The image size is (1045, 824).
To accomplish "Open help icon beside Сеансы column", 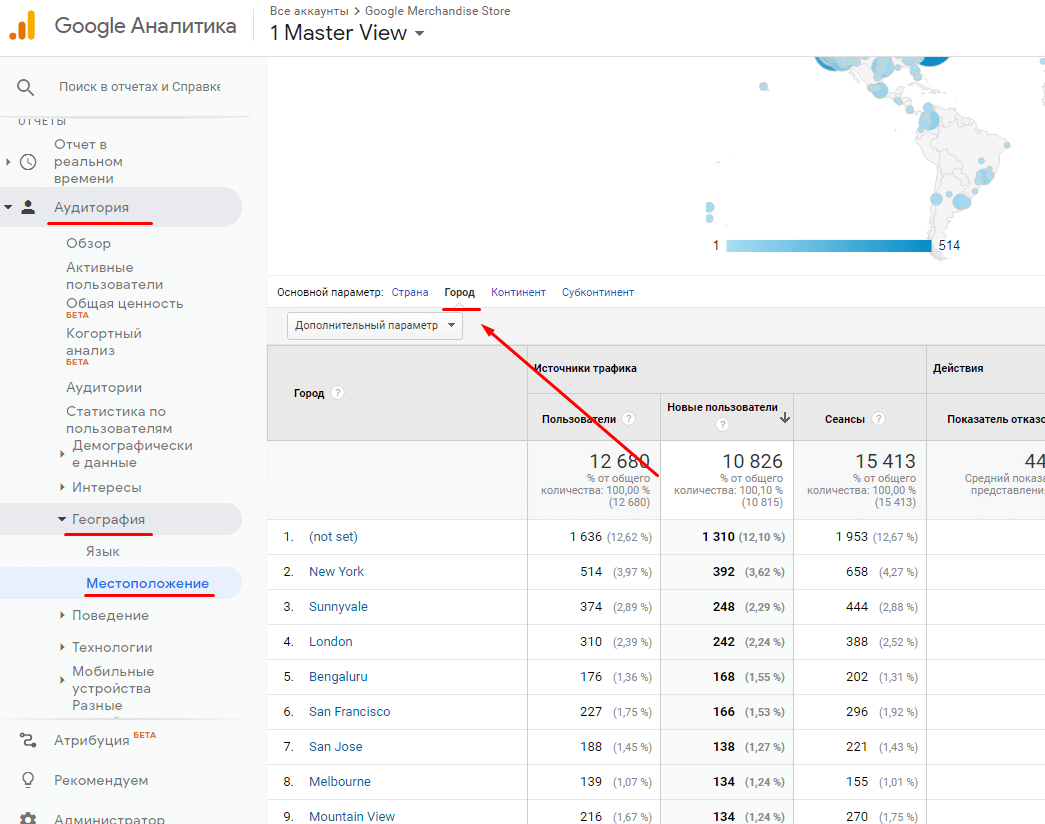I will (878, 419).
